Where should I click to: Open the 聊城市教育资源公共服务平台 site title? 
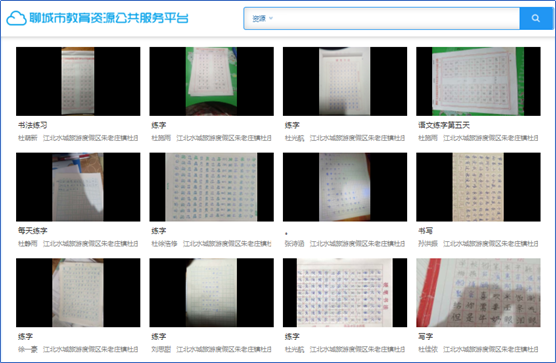pos(109,18)
